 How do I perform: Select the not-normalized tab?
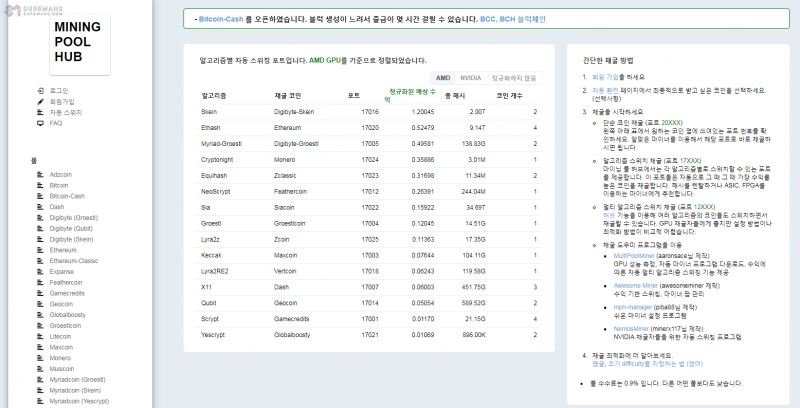(514, 78)
